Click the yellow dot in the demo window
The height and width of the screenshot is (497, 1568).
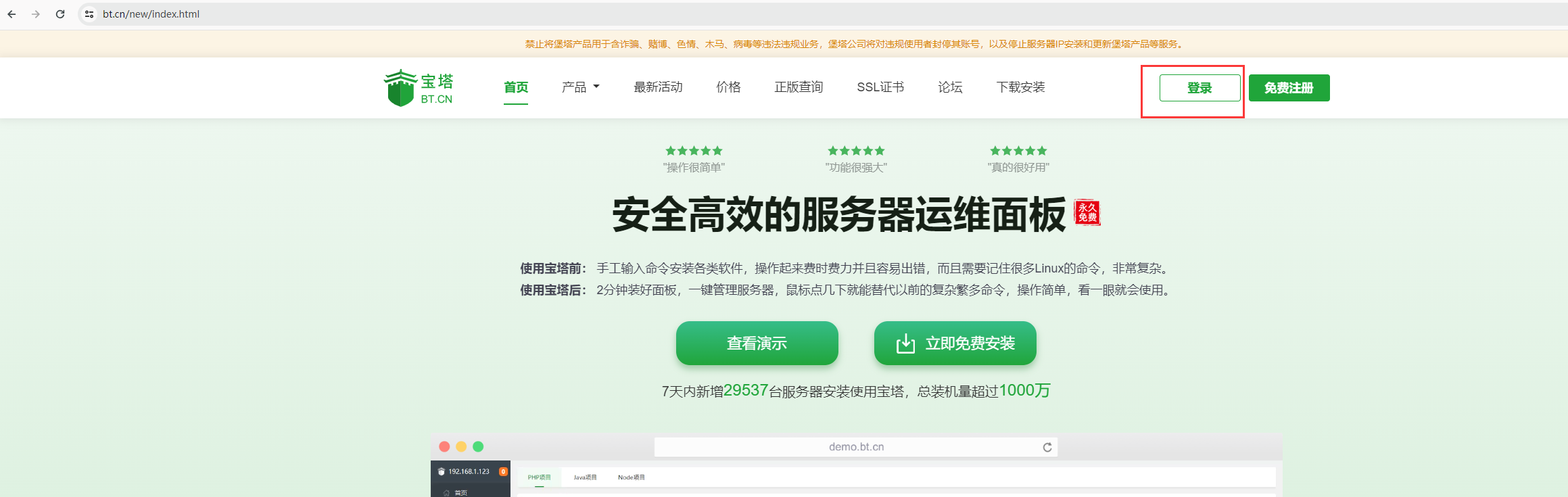(461, 446)
